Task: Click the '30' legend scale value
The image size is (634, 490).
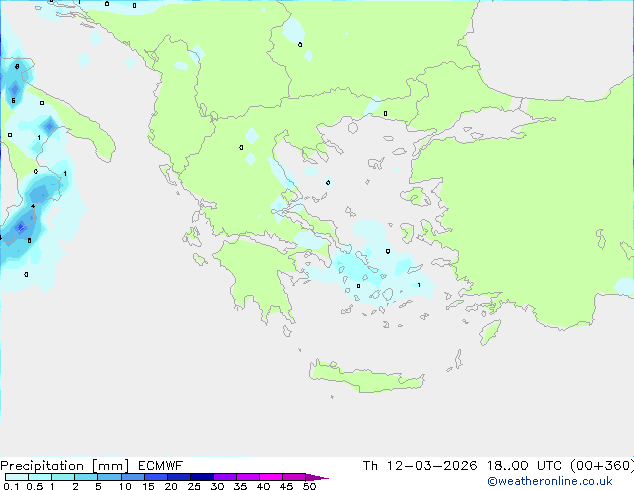Action: [x=217, y=486]
